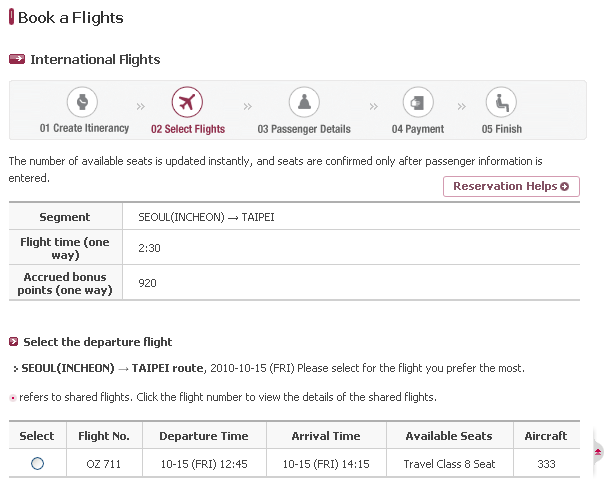Click the Departure Time column header
This screenshot has width=610, height=489.
[x=204, y=436]
